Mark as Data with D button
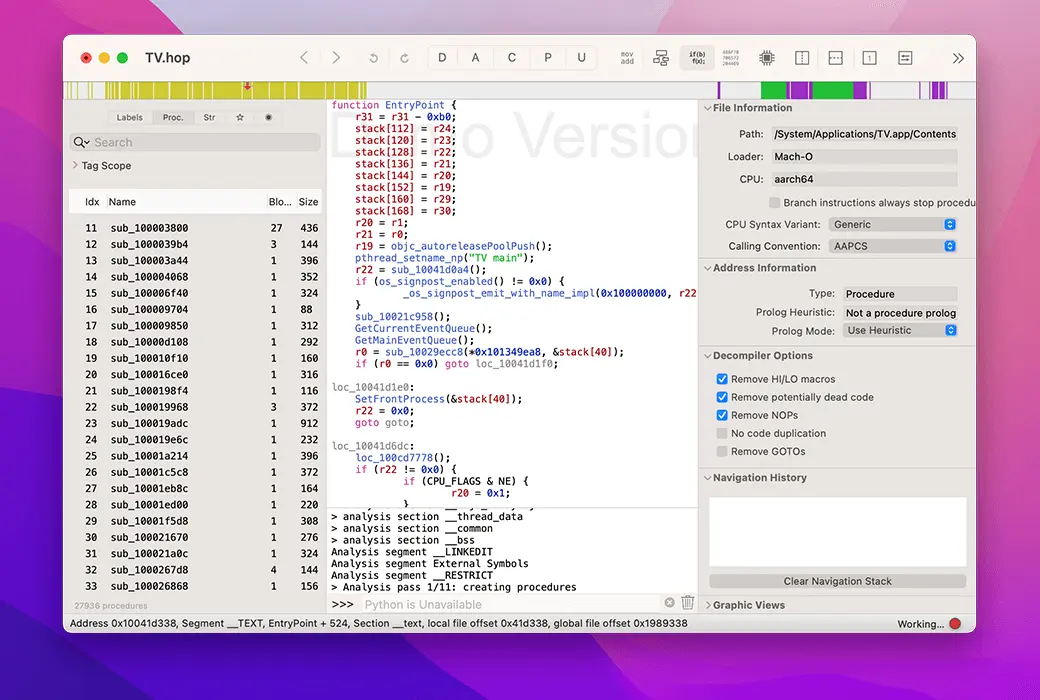1040x700 pixels. pyautogui.click(x=442, y=58)
